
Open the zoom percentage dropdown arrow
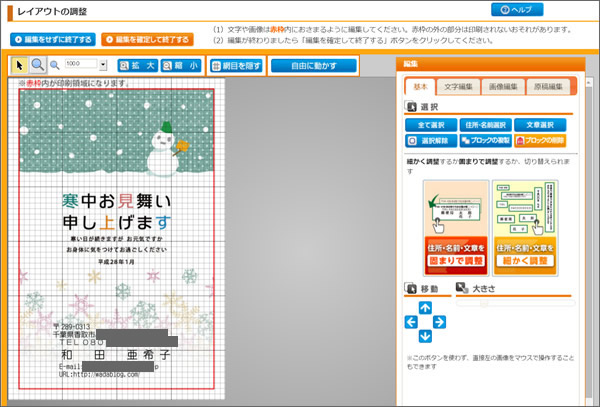pyautogui.click(x=103, y=65)
